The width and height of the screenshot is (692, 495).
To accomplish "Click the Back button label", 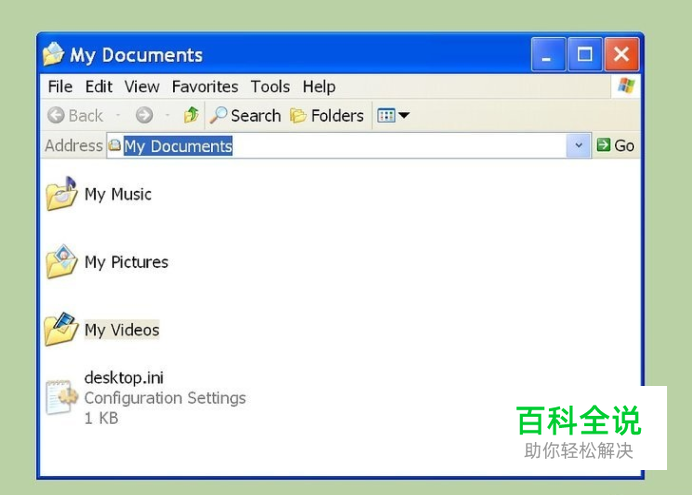I will click(x=86, y=116).
